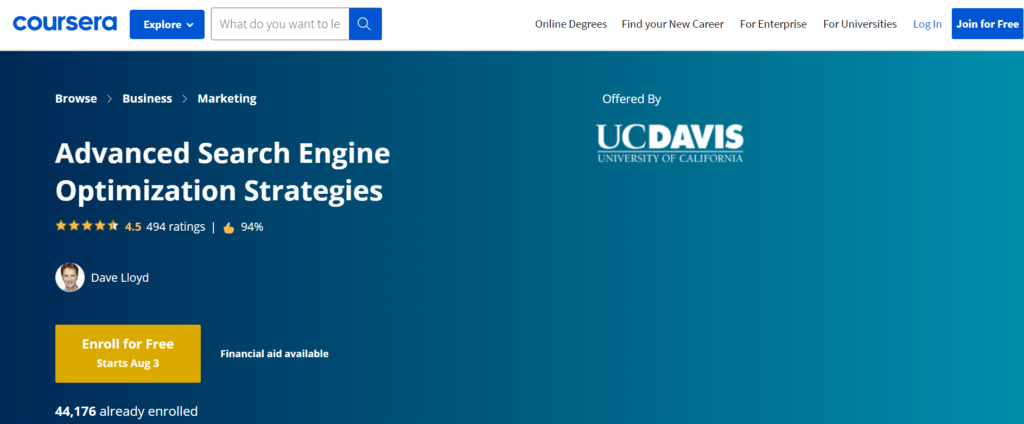Open instructor Dave Lloyd name link
The image size is (1024, 424).
coord(120,278)
